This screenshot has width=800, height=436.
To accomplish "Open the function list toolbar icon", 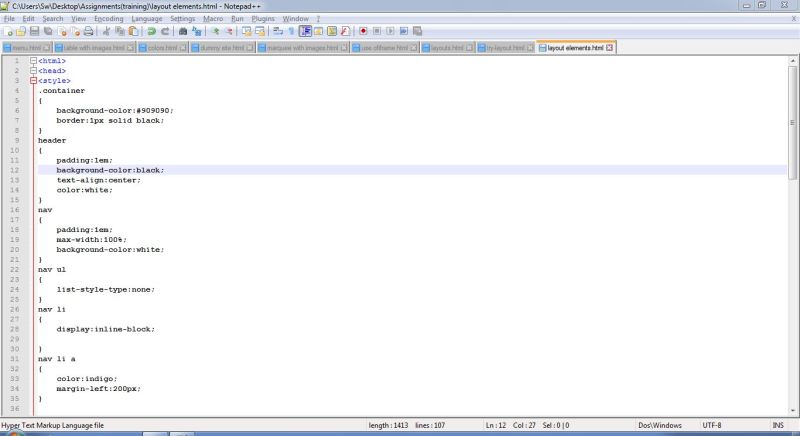I will tap(345, 31).
